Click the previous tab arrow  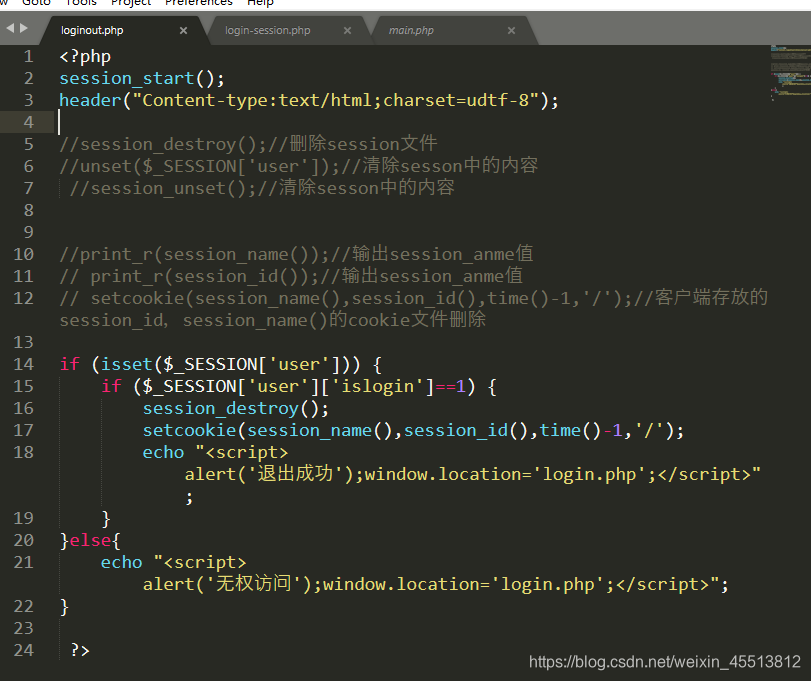click(10, 28)
